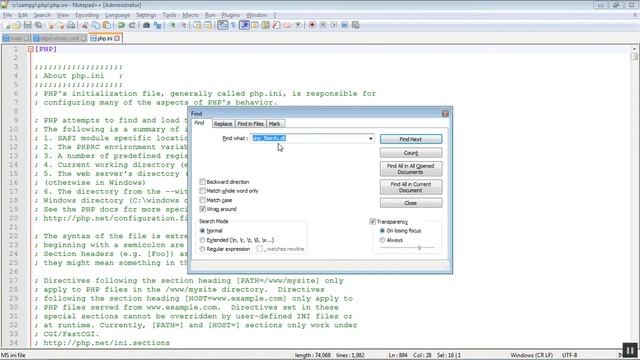
Task: Click the transparency slider handle
Action: click(x=419, y=248)
